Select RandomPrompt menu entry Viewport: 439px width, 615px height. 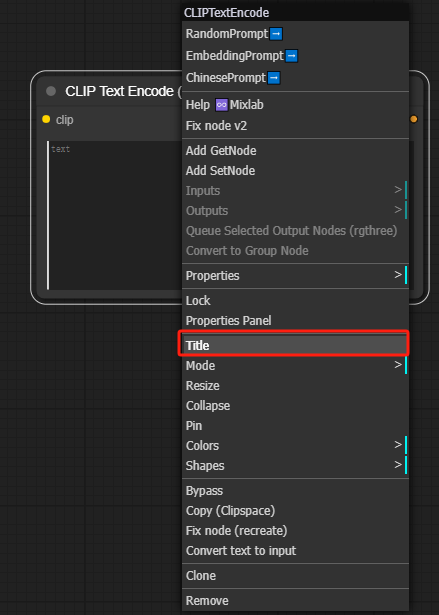pyautogui.click(x=295, y=34)
